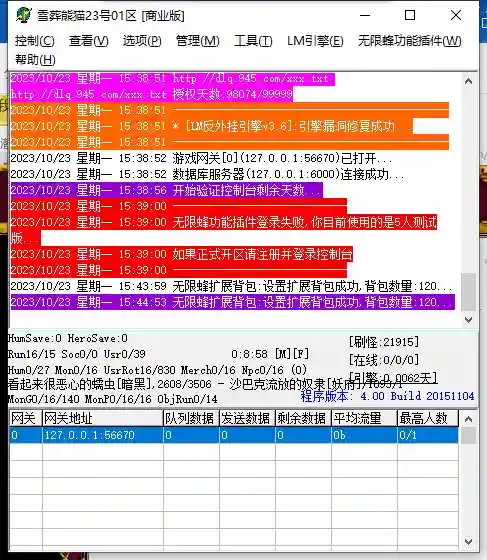Click the [在线:0/0/0] status text

pos(383,360)
